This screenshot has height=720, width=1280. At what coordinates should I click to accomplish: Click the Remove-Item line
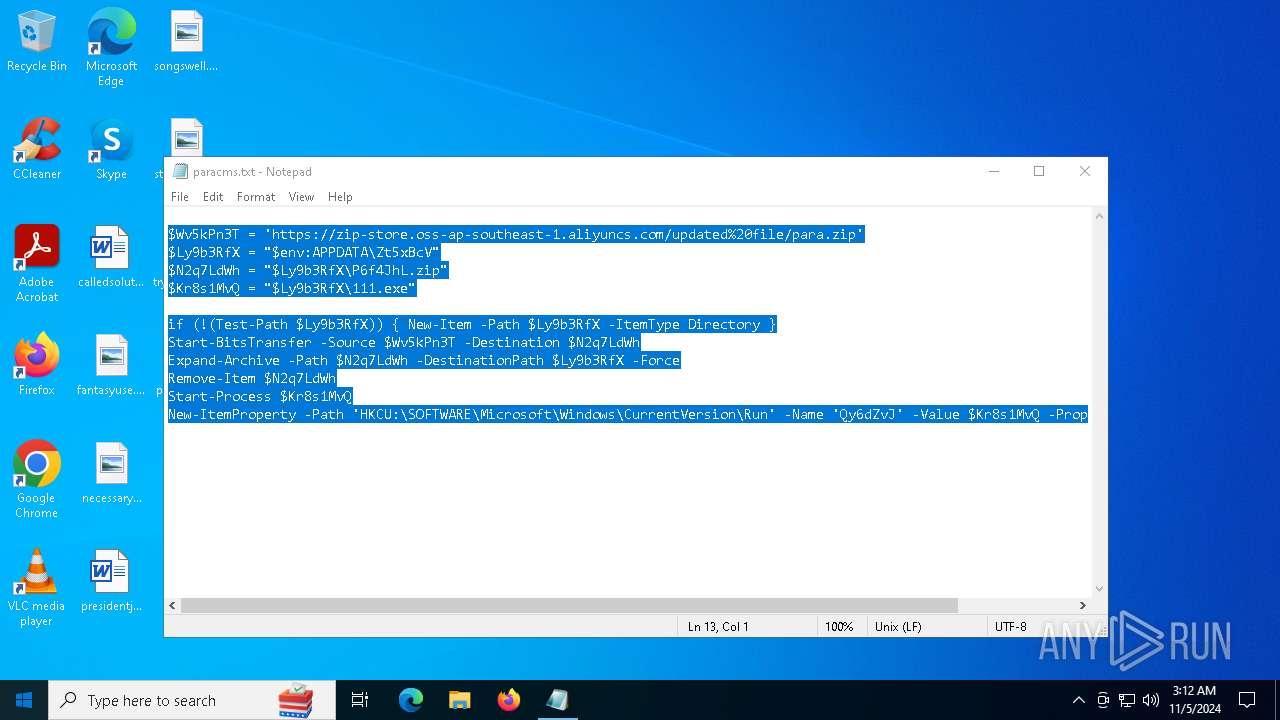pos(252,378)
